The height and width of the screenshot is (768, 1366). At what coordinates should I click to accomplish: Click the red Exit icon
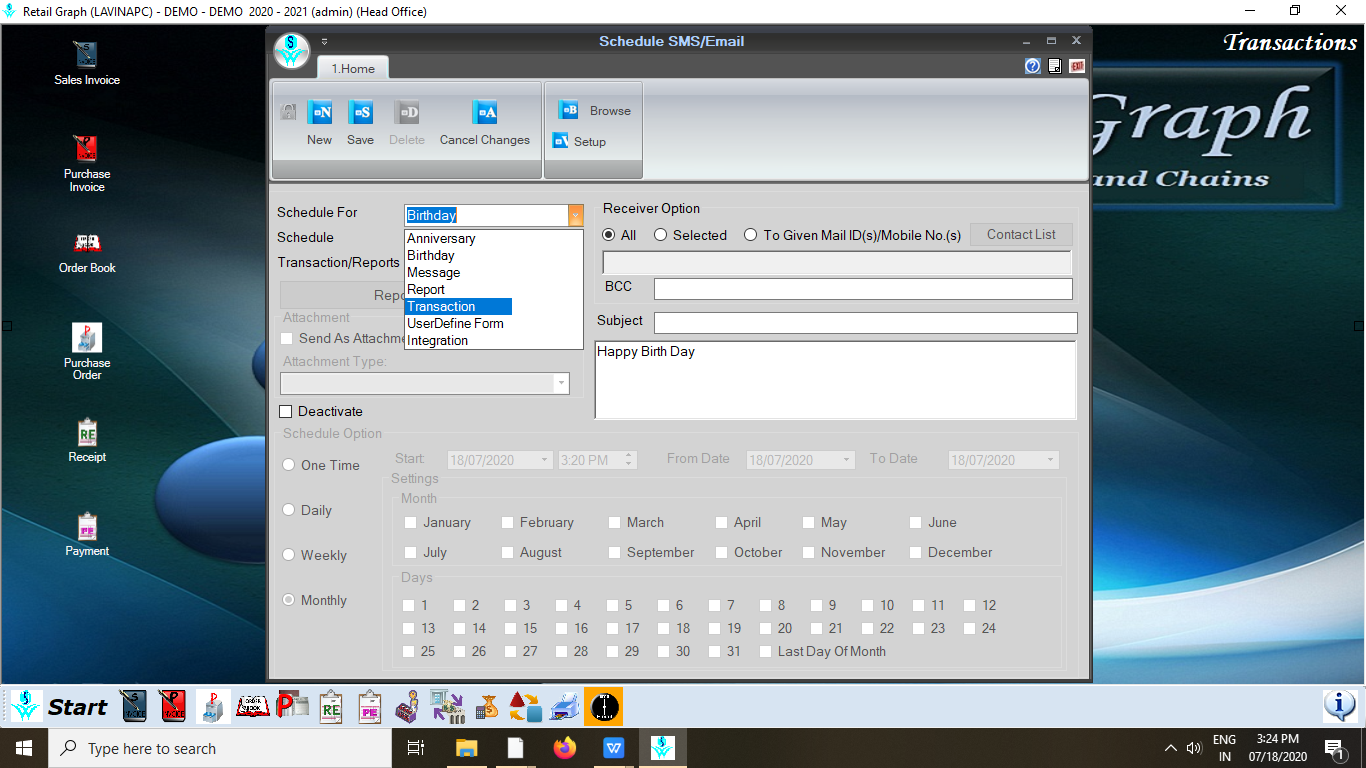tap(1077, 66)
